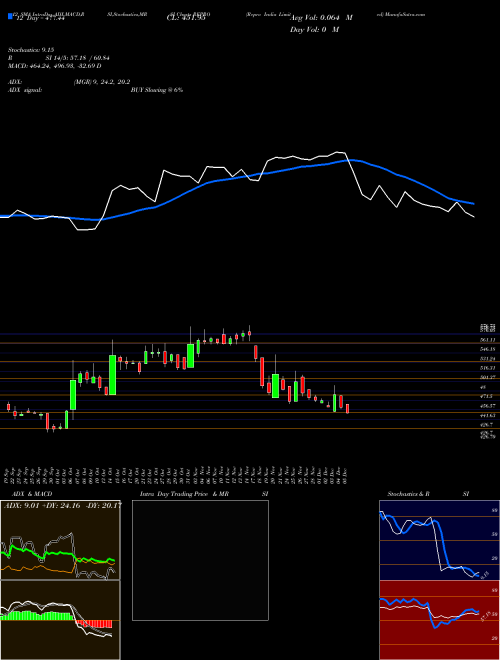Viewport: 500px width, 660px height.
Task: Click the 441.63 price axis label
Action: (487, 415)
